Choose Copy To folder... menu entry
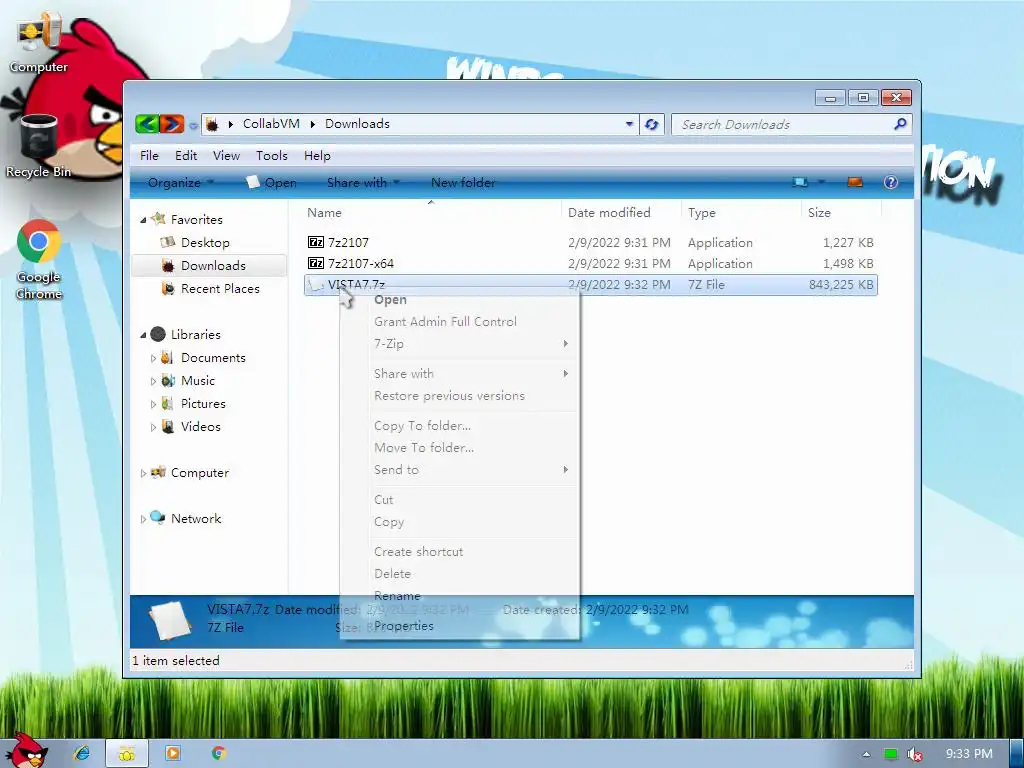Viewport: 1024px width, 768px height. [x=423, y=426]
